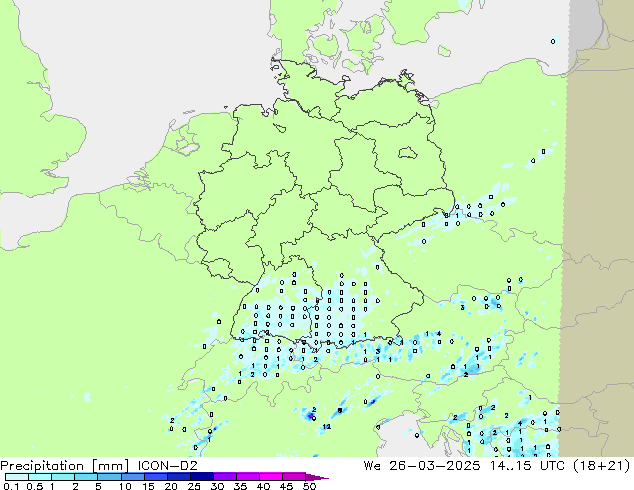
Task: Click the 0.5–1 mm legend color swatch
Action: click(40, 477)
